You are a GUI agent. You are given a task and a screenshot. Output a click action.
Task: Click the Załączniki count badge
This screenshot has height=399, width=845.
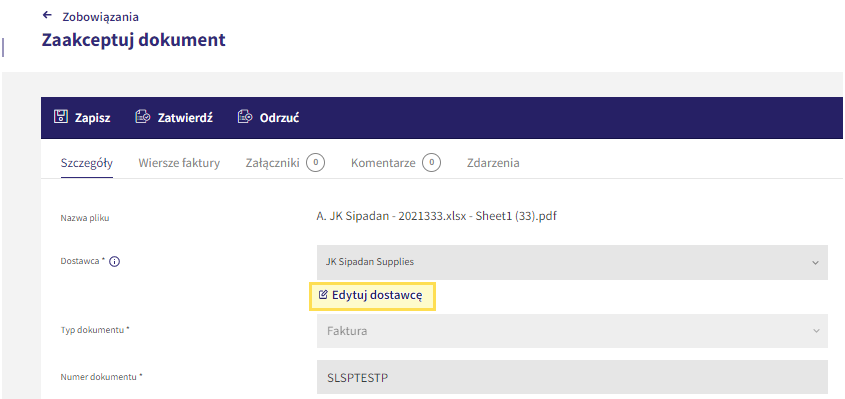[316, 163]
